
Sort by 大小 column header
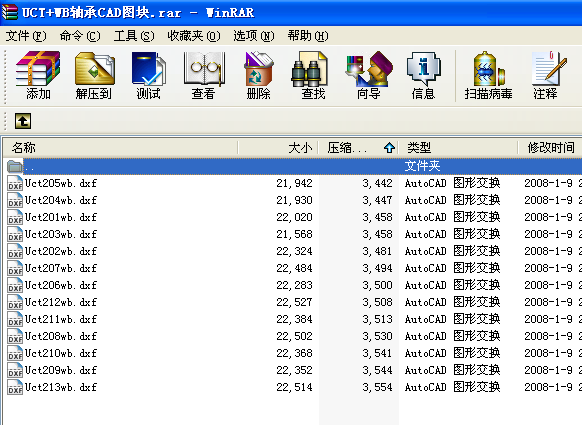(x=278, y=148)
